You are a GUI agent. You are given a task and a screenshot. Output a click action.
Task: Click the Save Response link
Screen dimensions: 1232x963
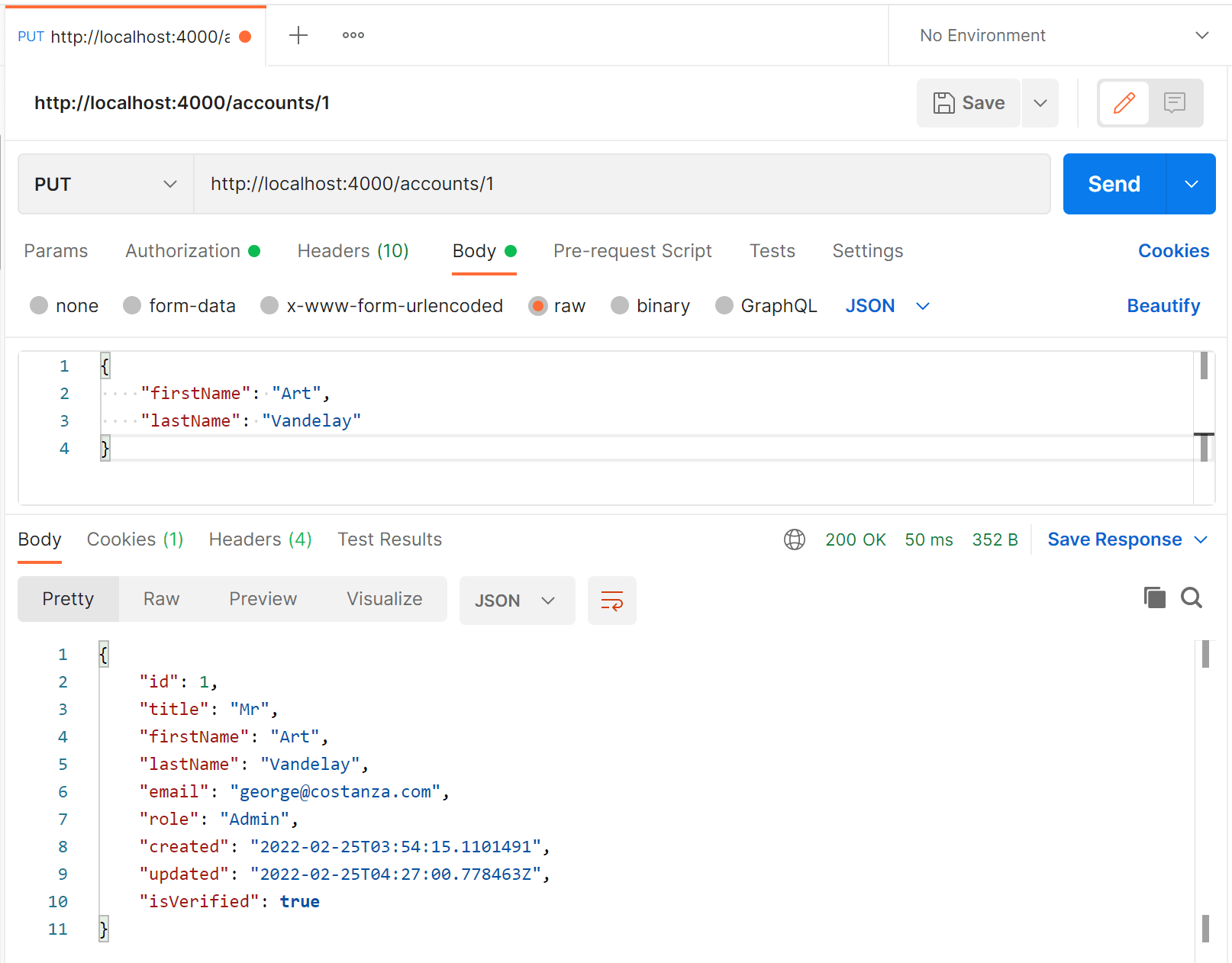[1114, 539]
